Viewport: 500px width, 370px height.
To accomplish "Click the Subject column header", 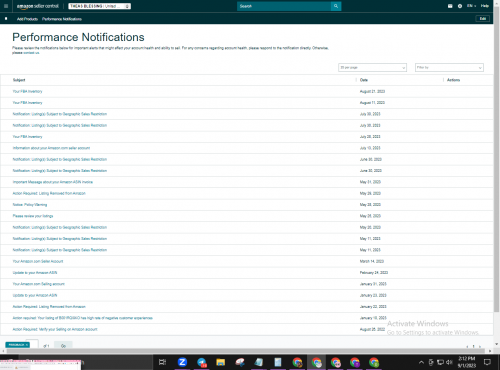I will pyautogui.click(x=19, y=80).
